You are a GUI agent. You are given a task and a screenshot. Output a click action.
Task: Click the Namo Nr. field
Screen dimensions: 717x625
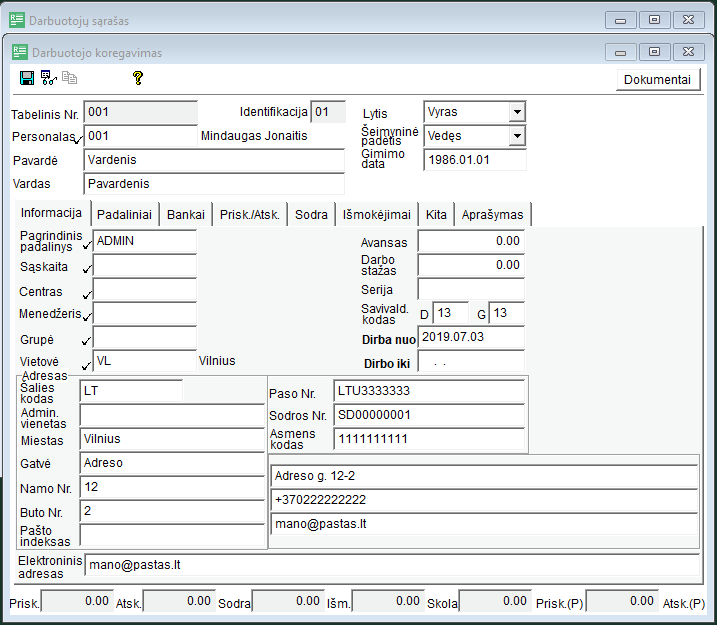[172, 487]
